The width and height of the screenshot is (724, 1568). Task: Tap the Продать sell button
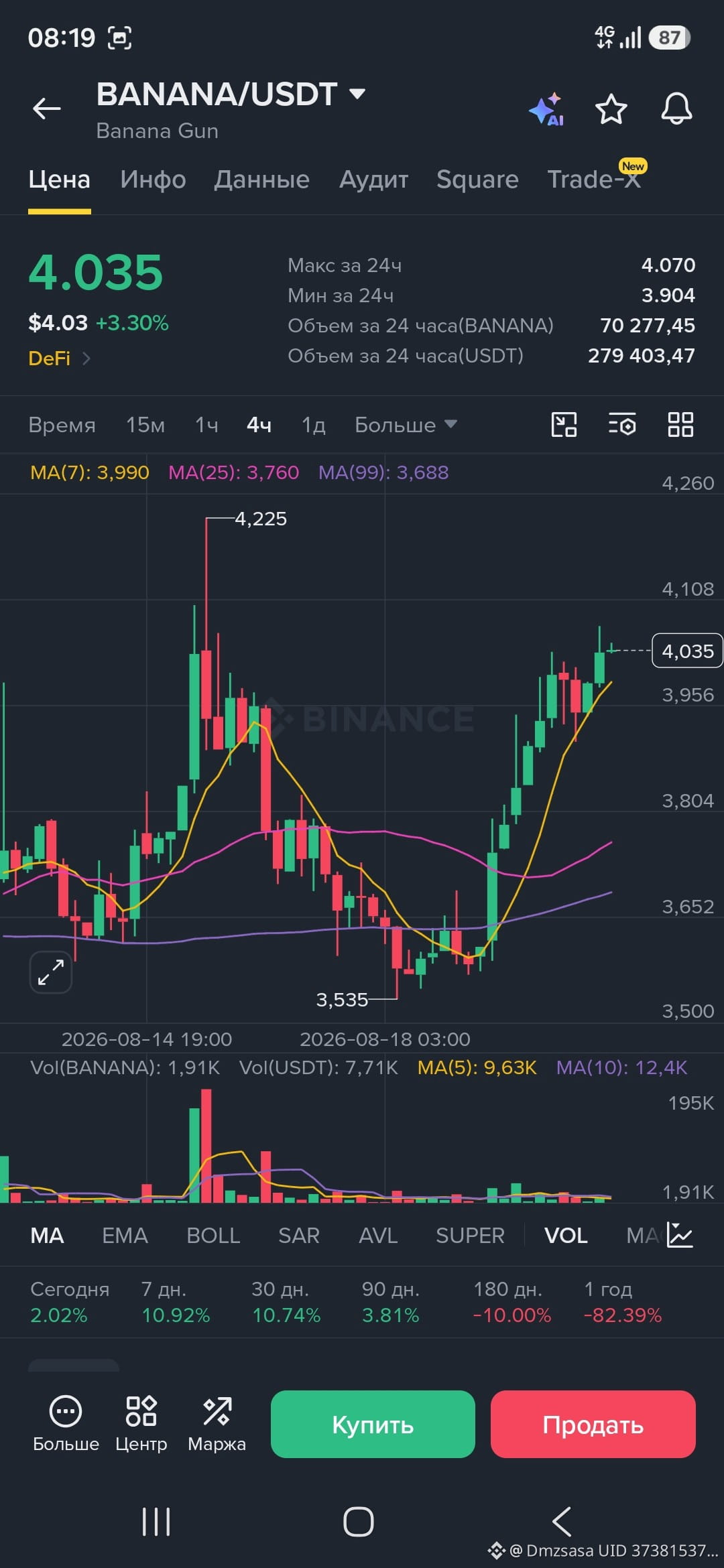[593, 1424]
